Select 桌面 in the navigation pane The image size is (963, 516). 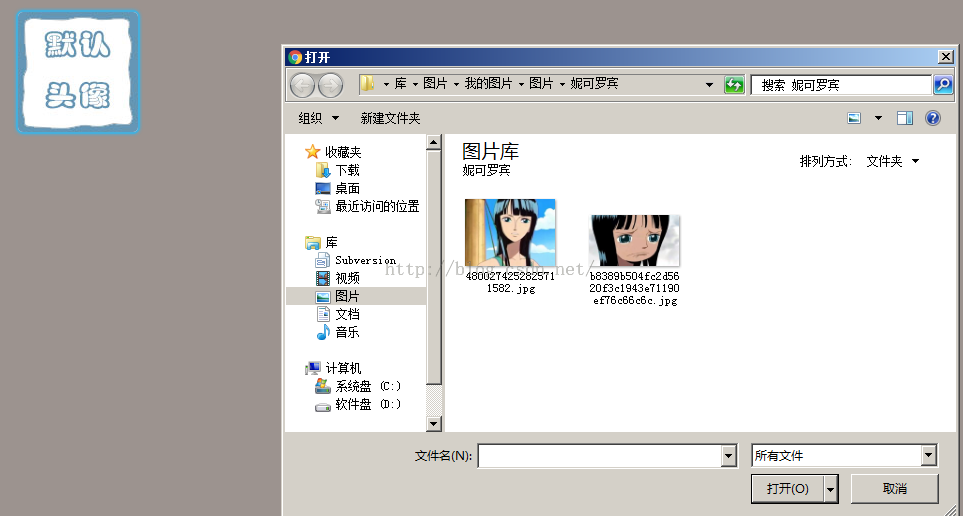pos(348,189)
